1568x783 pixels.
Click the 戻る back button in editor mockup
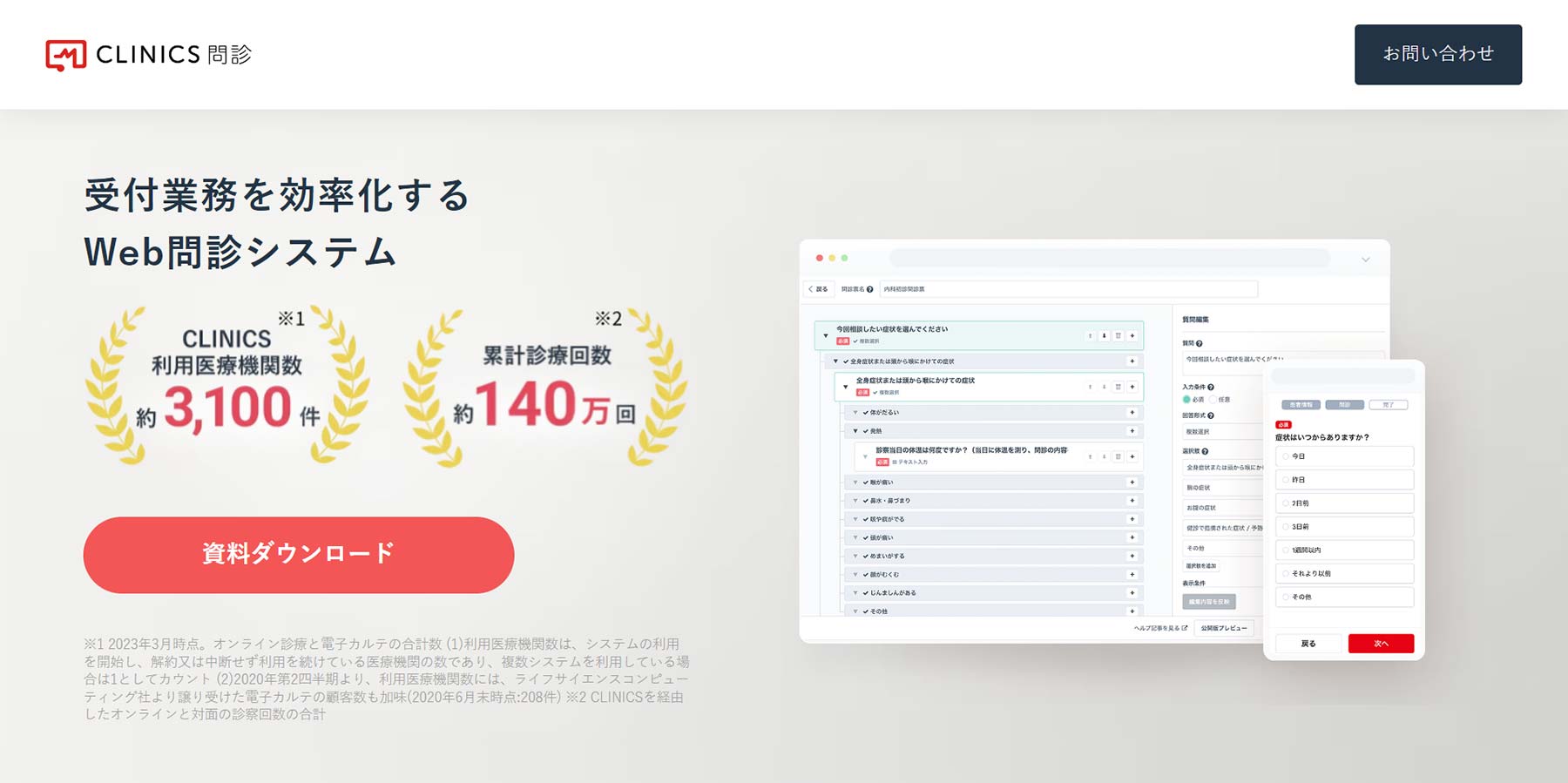818,289
